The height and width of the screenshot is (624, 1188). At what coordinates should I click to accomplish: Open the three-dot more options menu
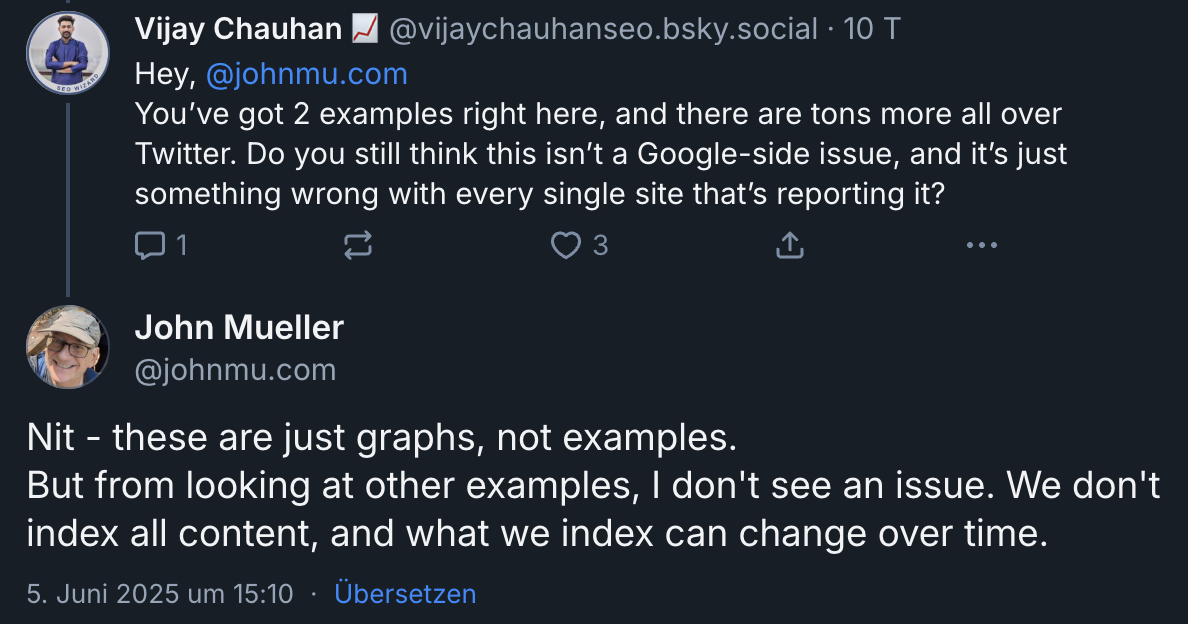[982, 245]
